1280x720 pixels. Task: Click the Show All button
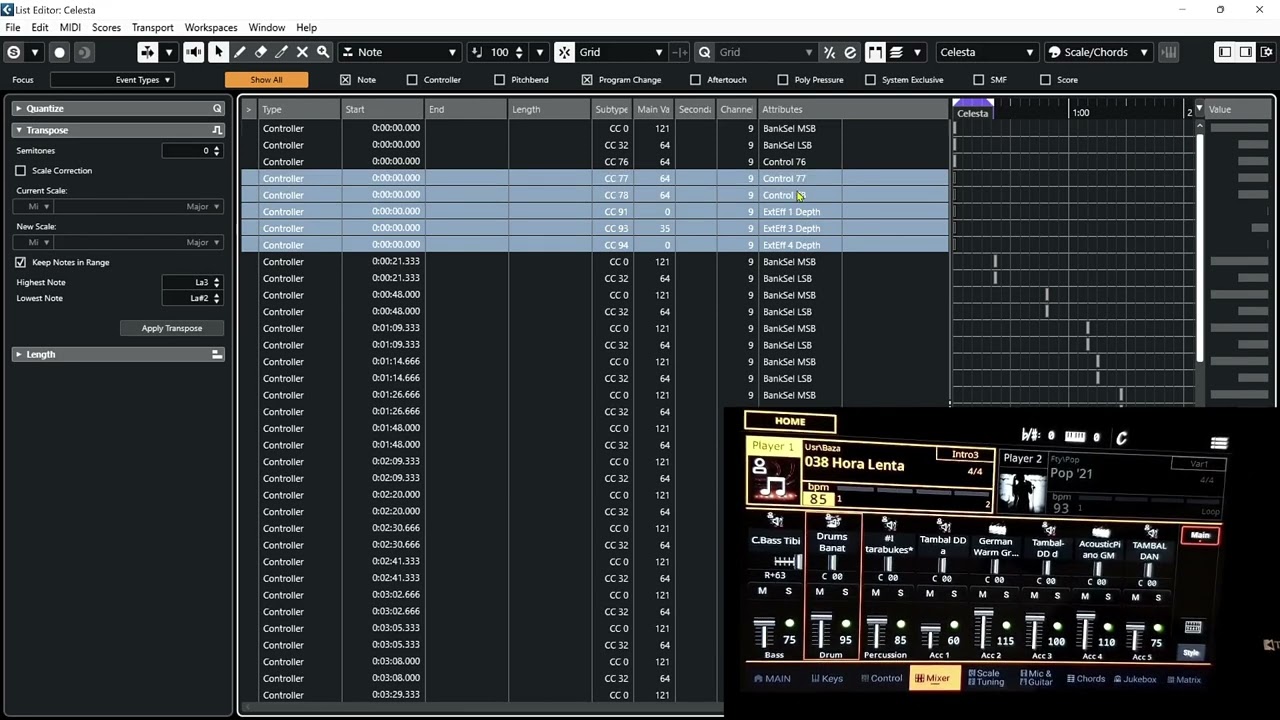coord(266,80)
